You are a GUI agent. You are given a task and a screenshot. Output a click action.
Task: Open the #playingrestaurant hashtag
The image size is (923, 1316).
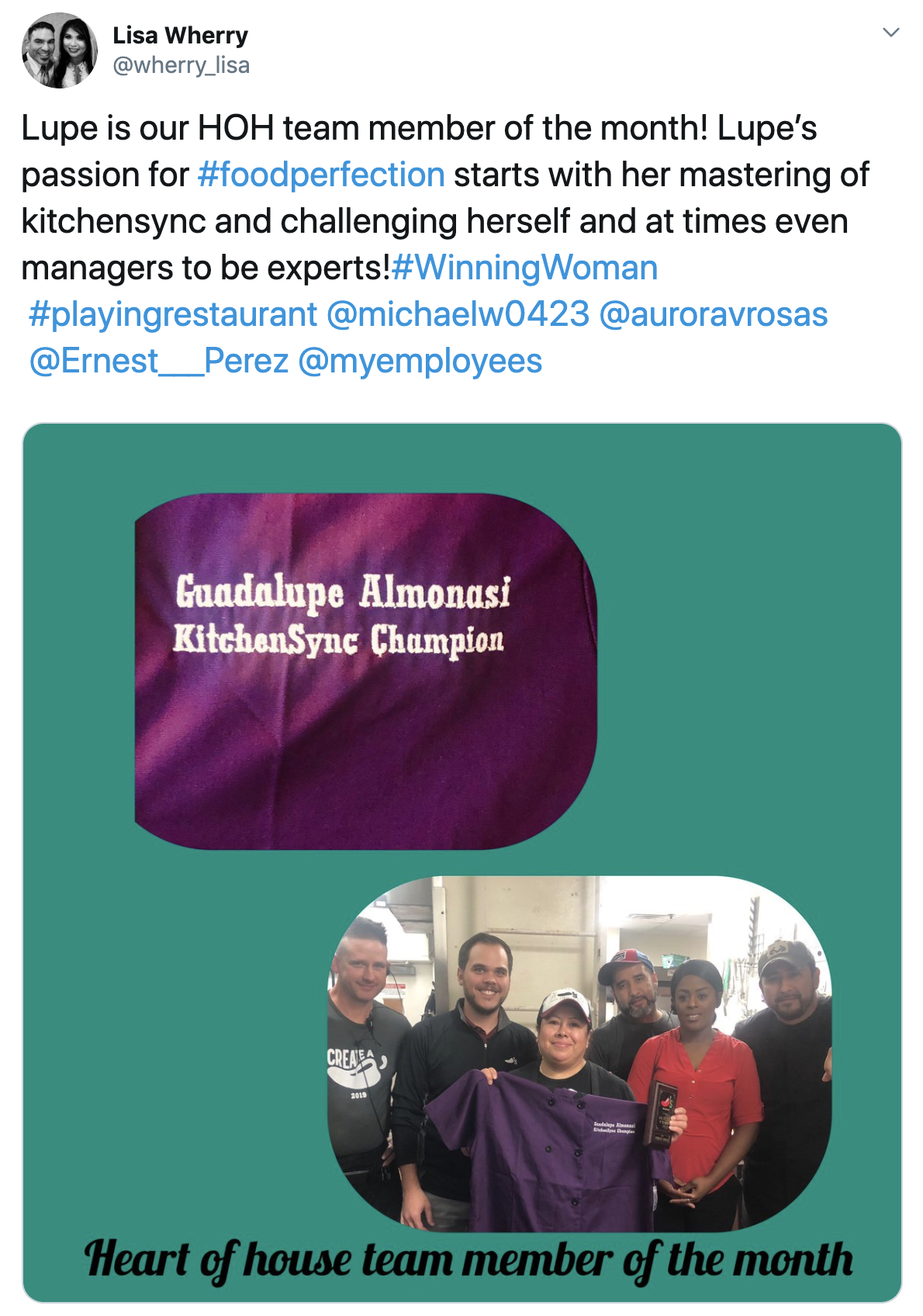click(173, 314)
